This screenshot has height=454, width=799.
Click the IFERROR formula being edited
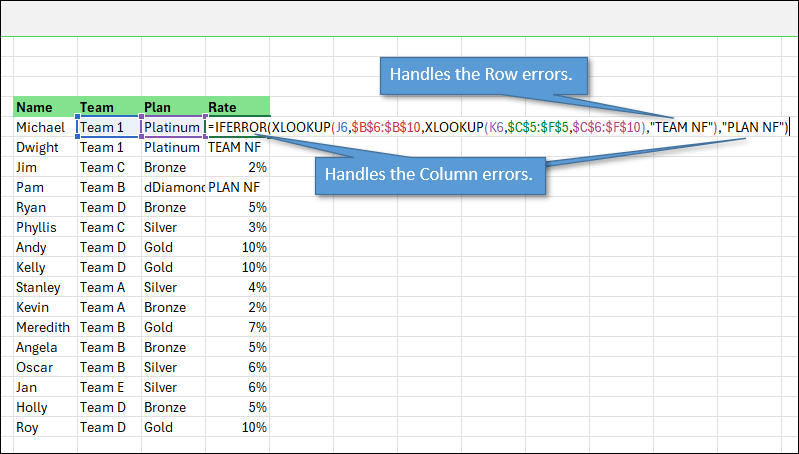click(497, 127)
